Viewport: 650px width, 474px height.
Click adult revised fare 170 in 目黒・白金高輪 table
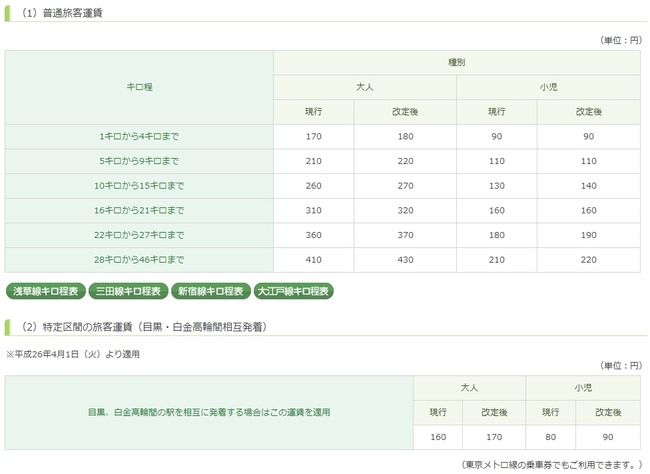pos(494,437)
